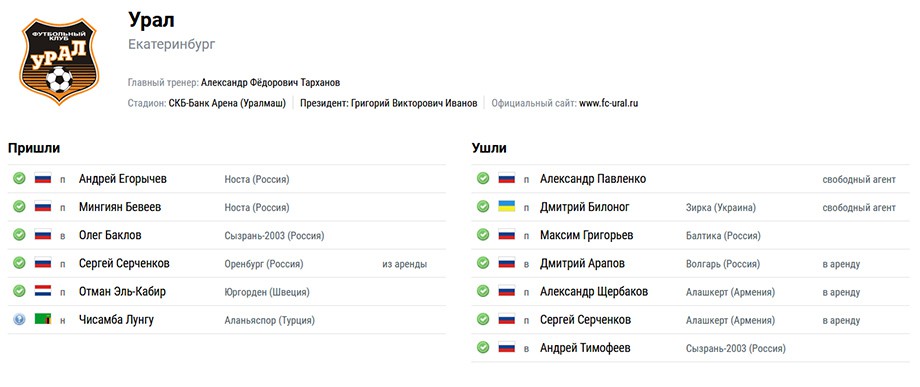Click the Ukraine flag next to Дмитрий Билоног
This screenshot has height=387, width=920.
(506, 206)
